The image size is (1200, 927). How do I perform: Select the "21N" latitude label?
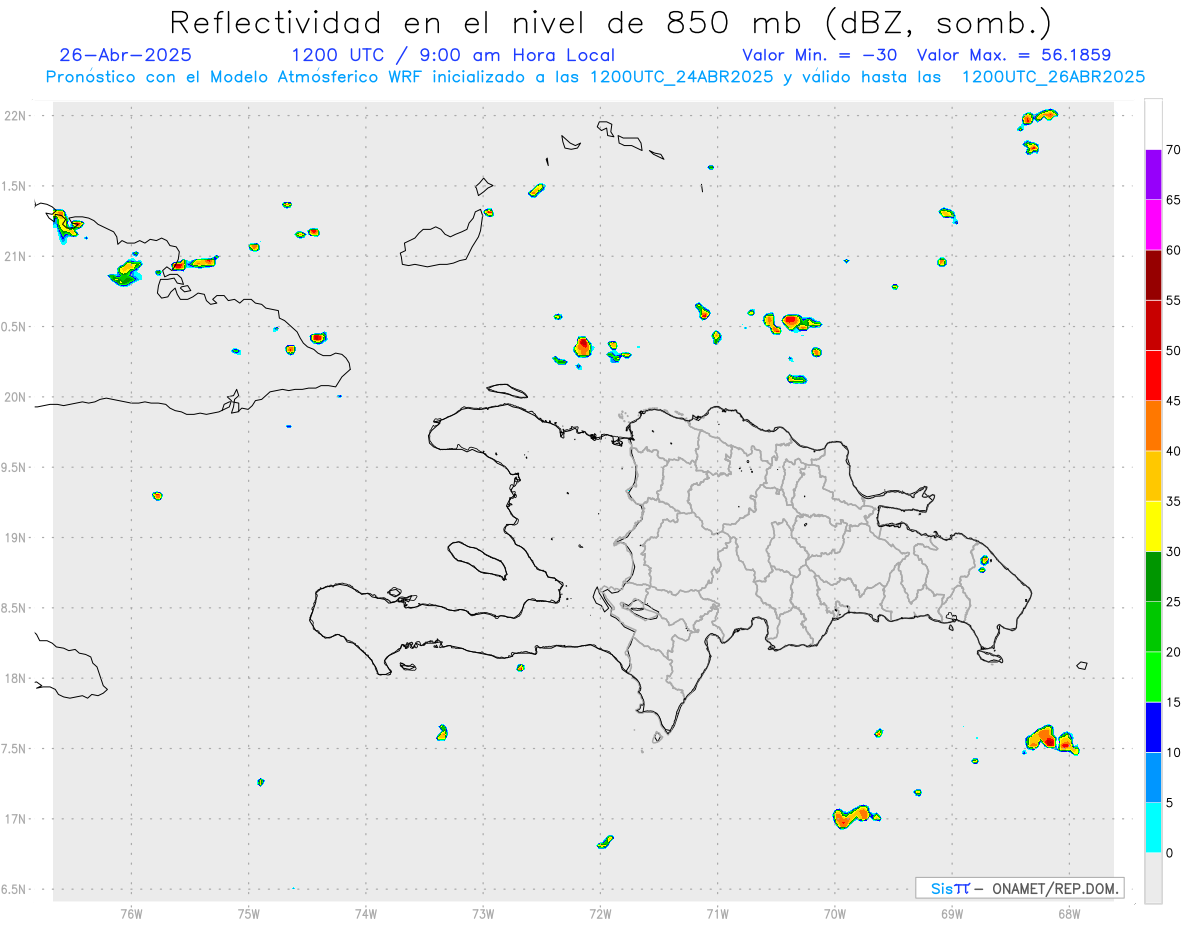[15, 256]
